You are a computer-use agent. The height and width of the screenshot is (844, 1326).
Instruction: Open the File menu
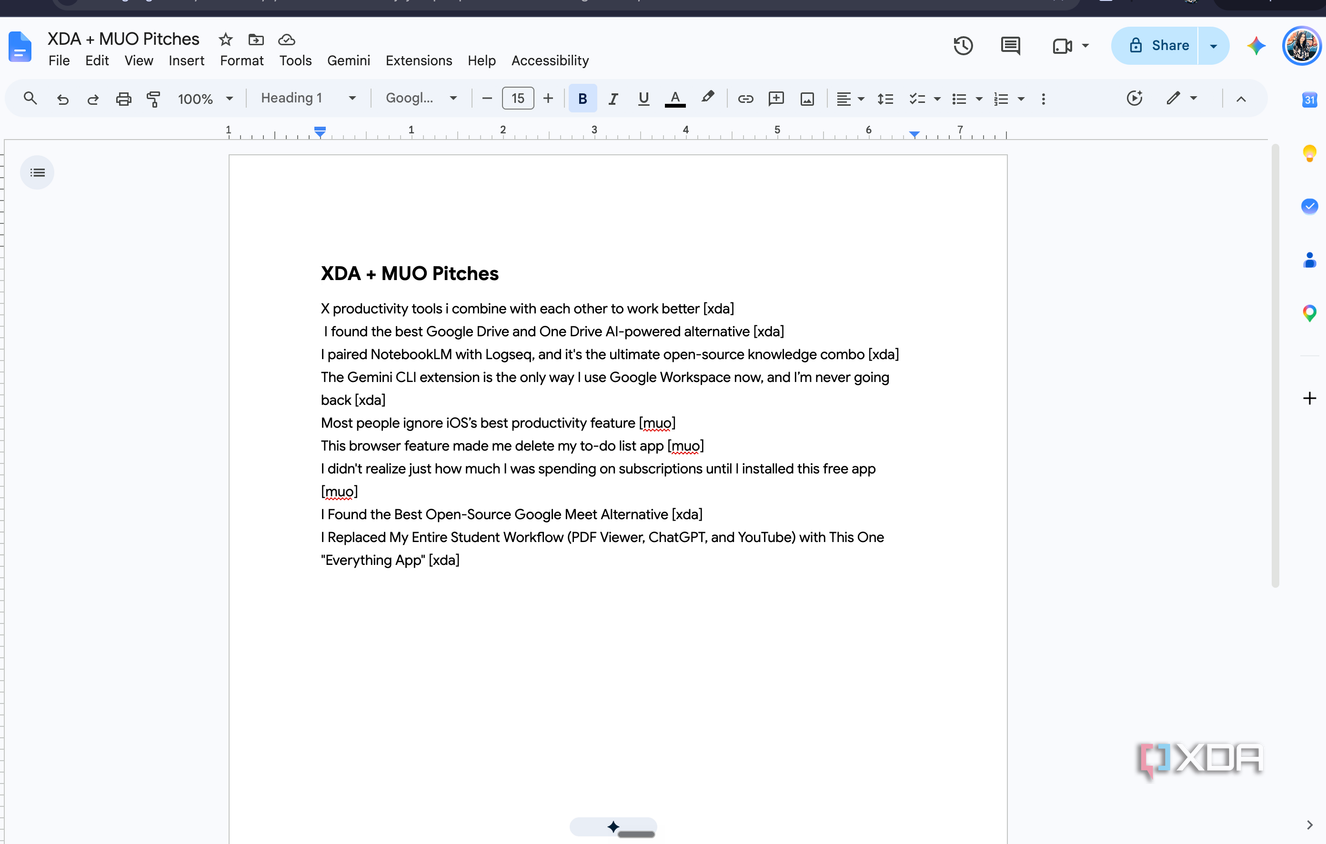[x=59, y=61]
